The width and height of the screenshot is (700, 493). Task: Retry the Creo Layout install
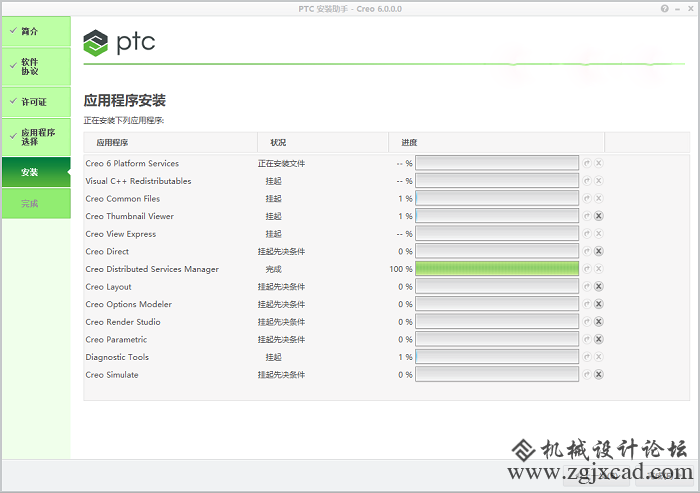[x=587, y=287]
